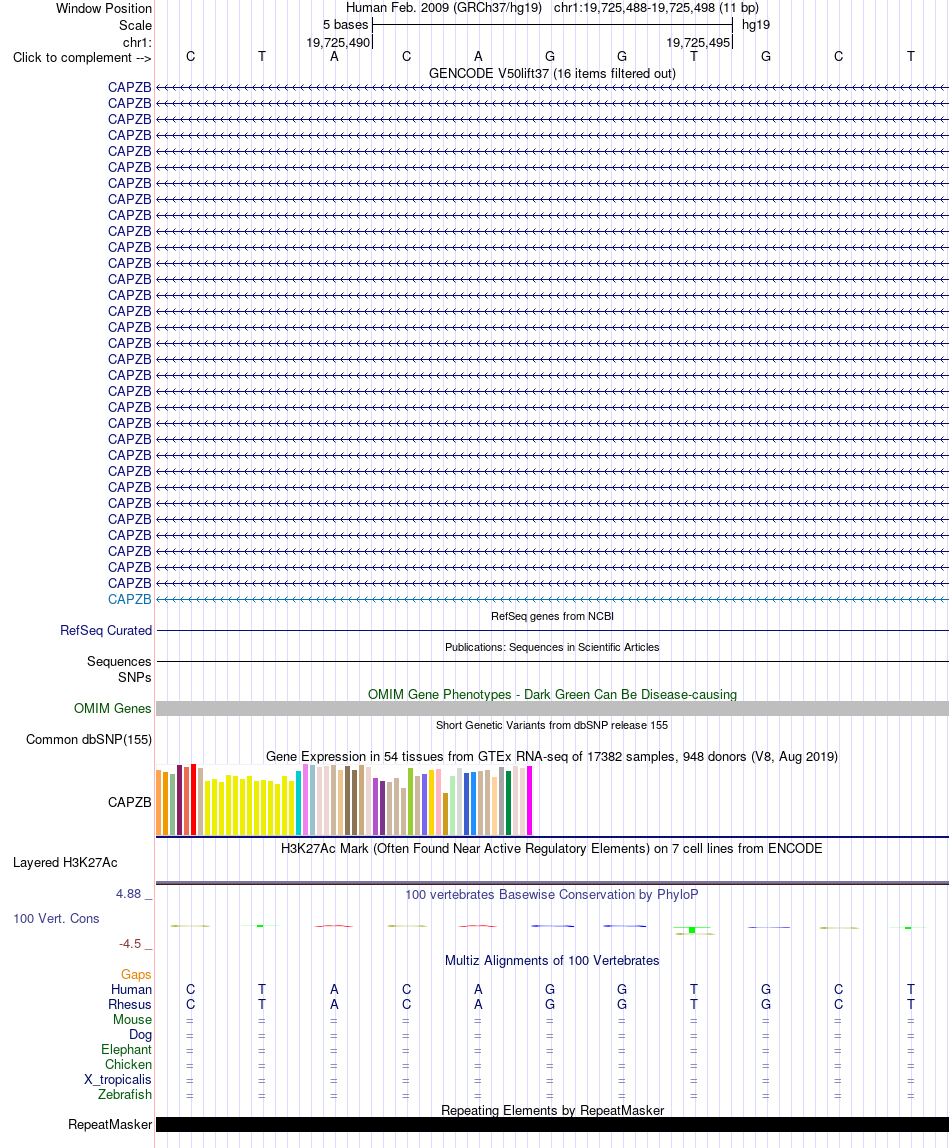Click the black RepeatMasker element bar
Image resolution: width=950 pixels, height=1148 pixels.
(552, 1125)
